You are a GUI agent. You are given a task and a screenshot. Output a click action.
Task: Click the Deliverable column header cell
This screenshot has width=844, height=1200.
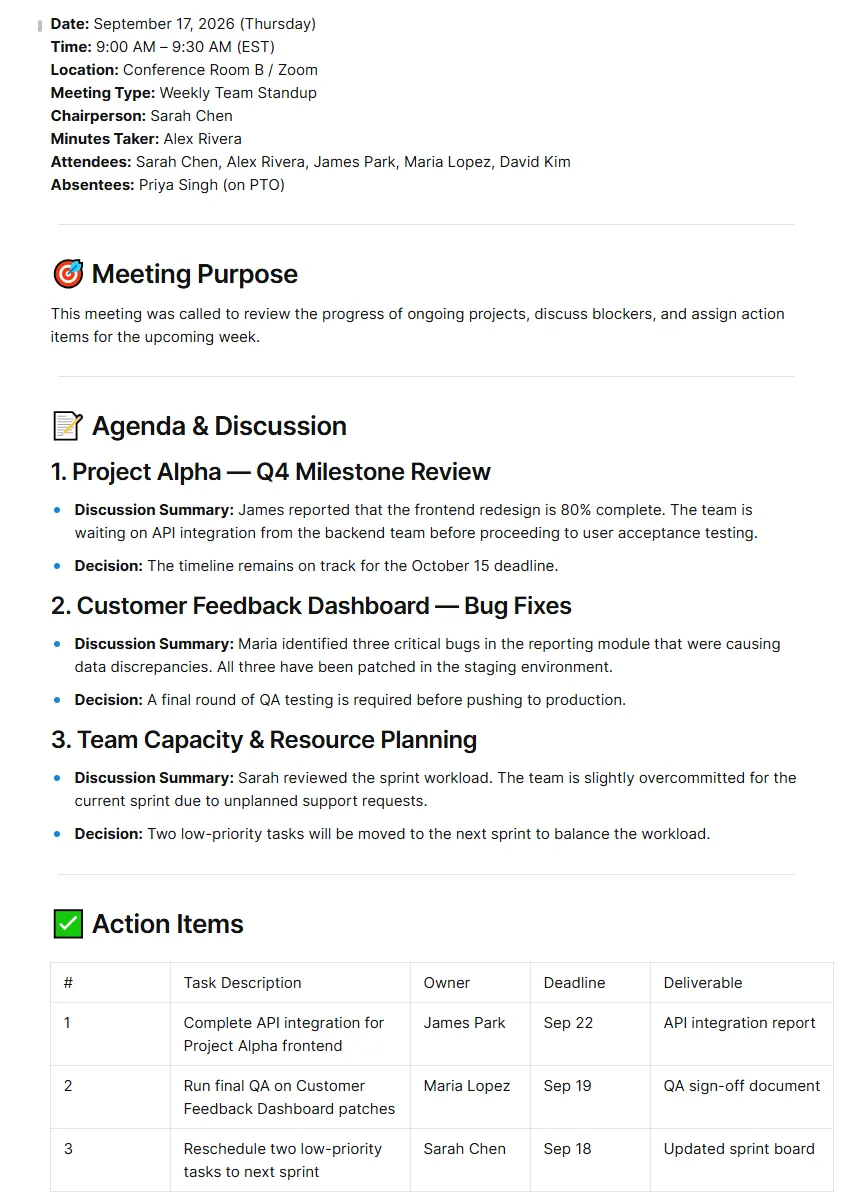point(742,983)
